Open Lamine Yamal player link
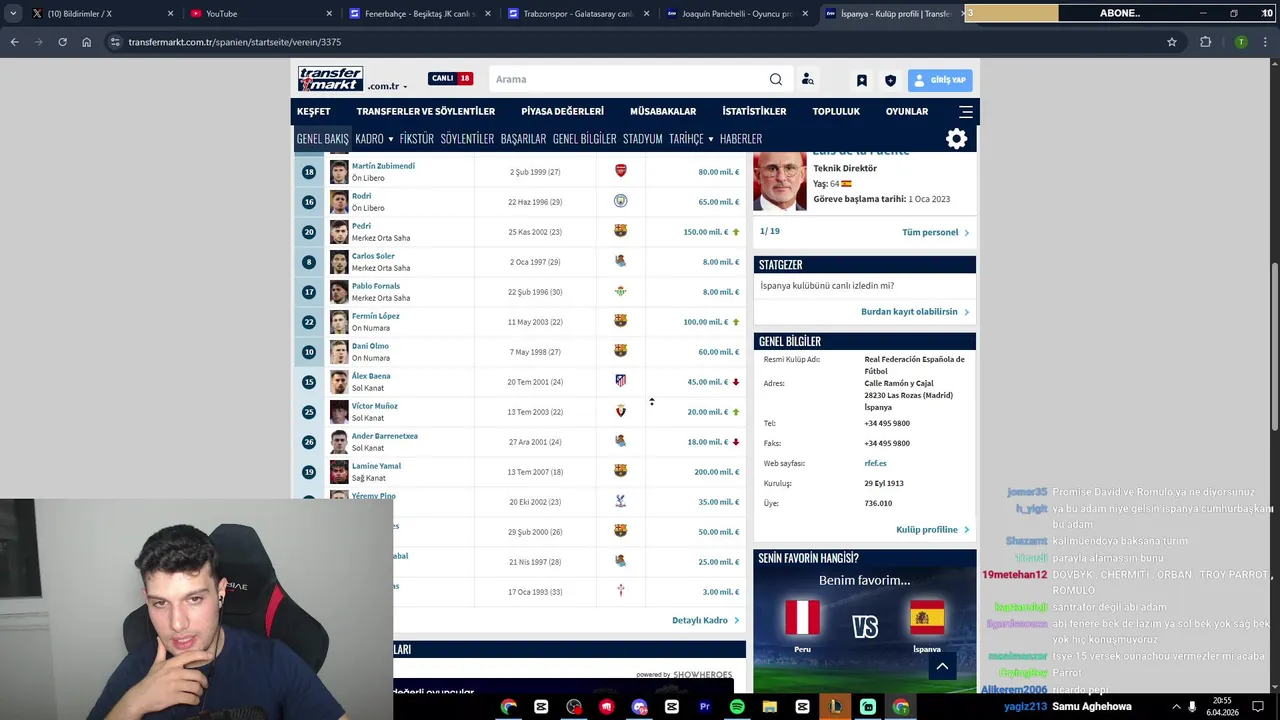This screenshot has height=720, width=1280. click(376, 466)
